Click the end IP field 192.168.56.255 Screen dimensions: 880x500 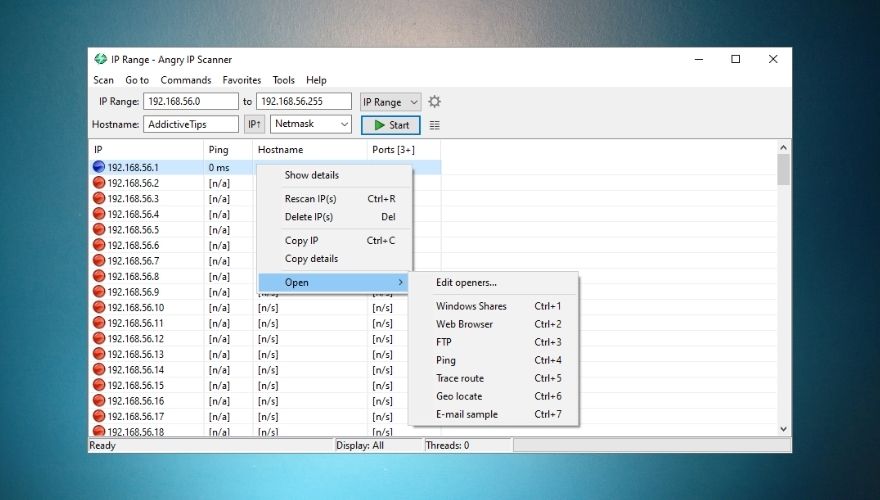(x=304, y=102)
